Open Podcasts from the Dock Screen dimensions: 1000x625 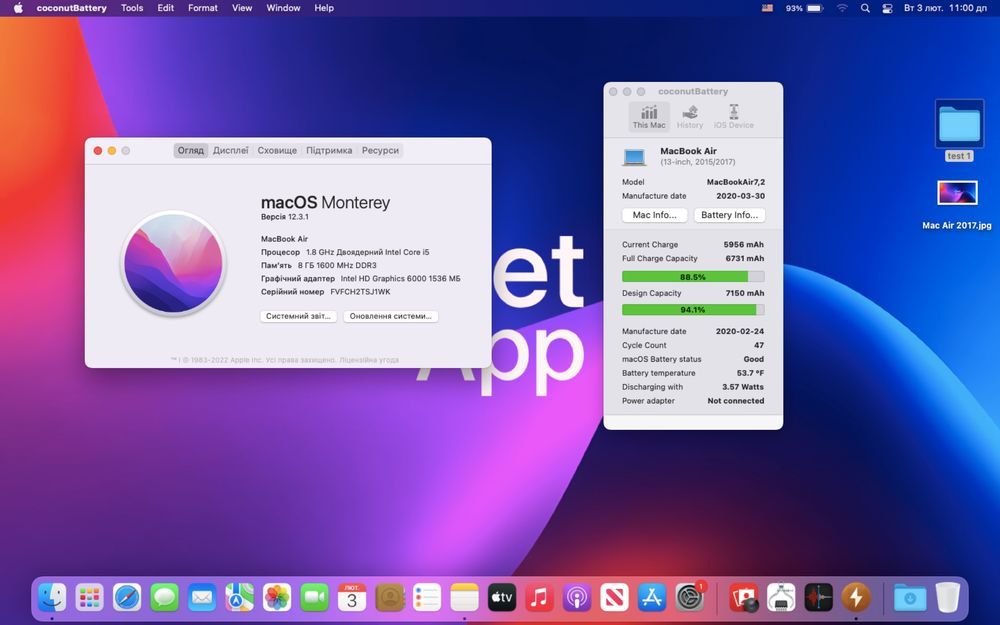click(577, 598)
